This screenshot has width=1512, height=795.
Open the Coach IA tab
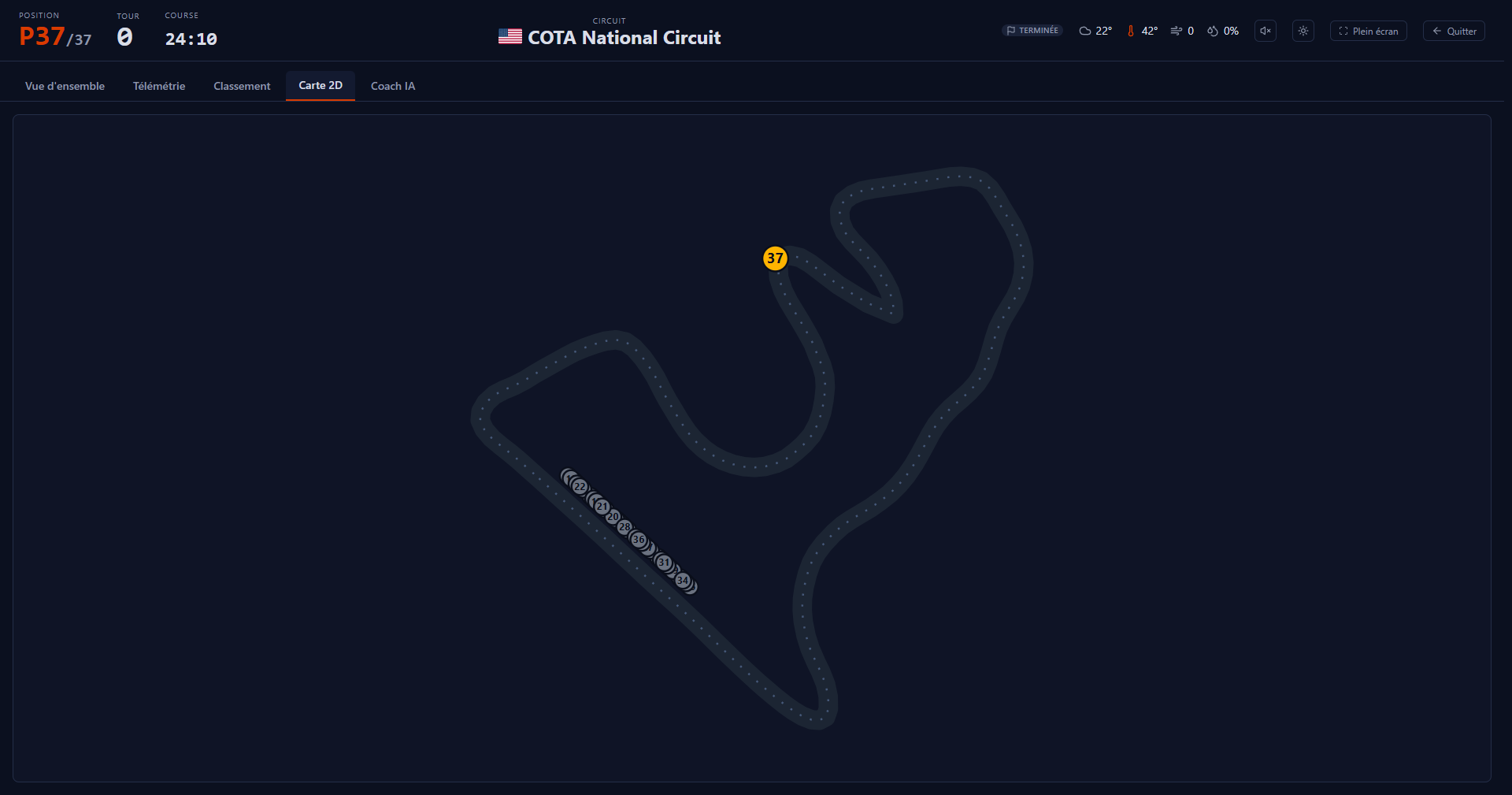[x=393, y=86]
